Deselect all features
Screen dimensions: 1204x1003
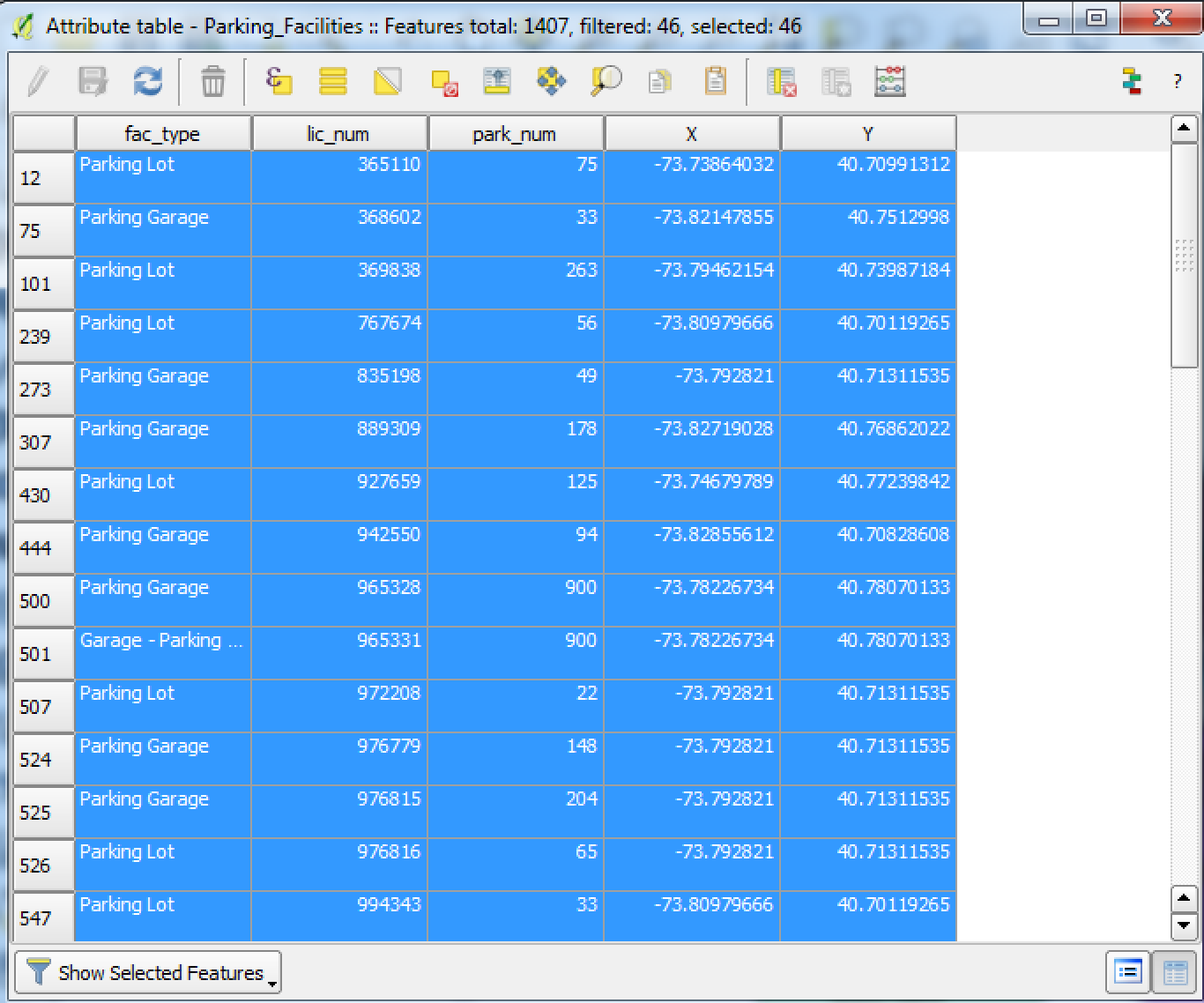point(443,82)
